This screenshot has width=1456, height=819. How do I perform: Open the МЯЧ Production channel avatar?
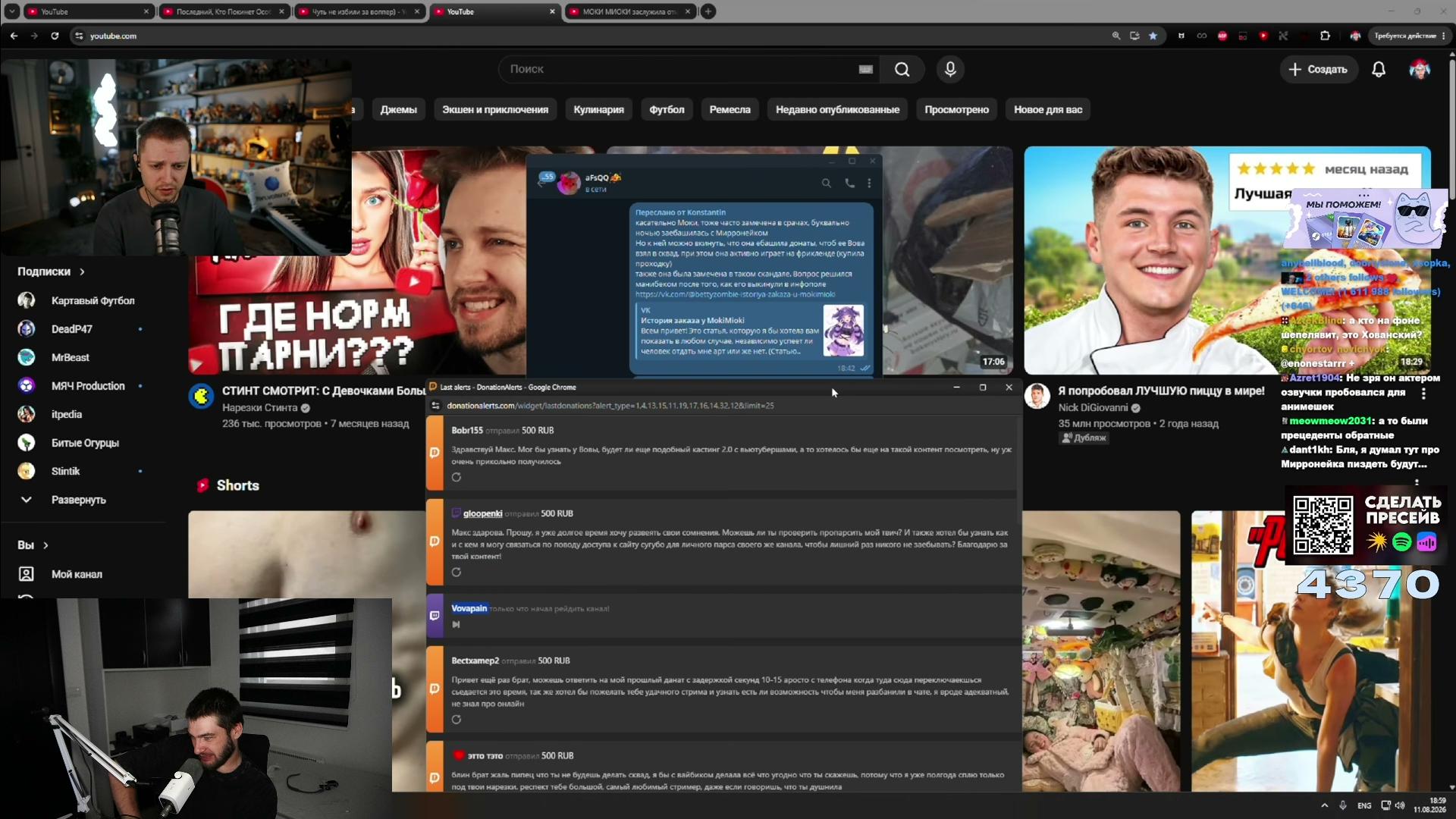pos(27,386)
